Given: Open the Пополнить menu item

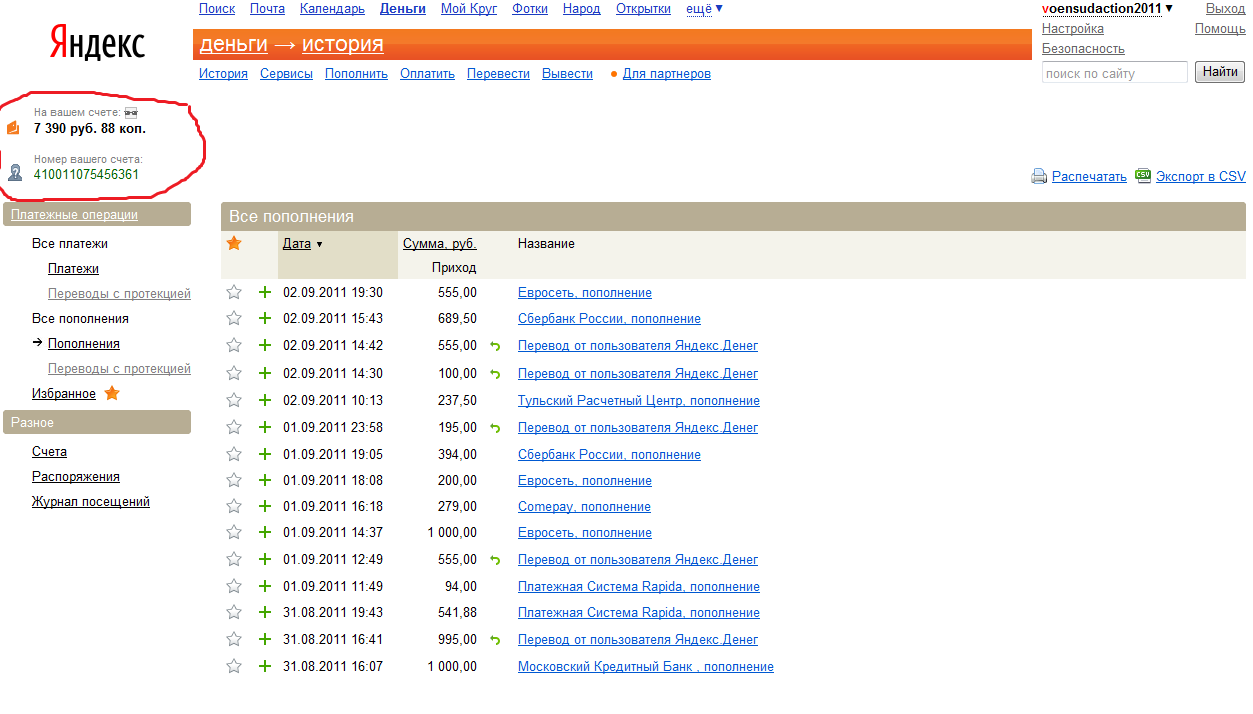Looking at the screenshot, I should 356,73.
